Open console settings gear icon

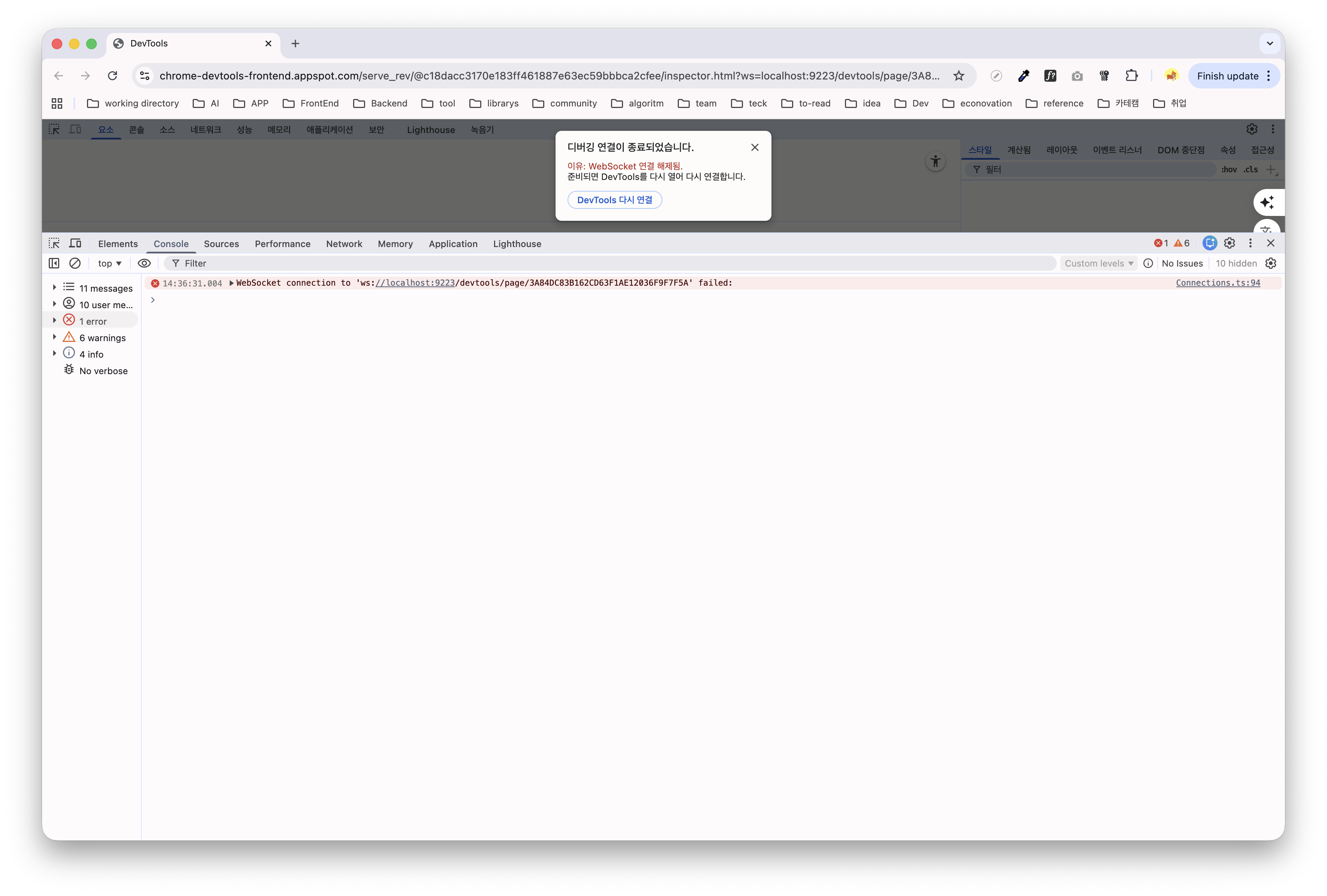click(1270, 263)
